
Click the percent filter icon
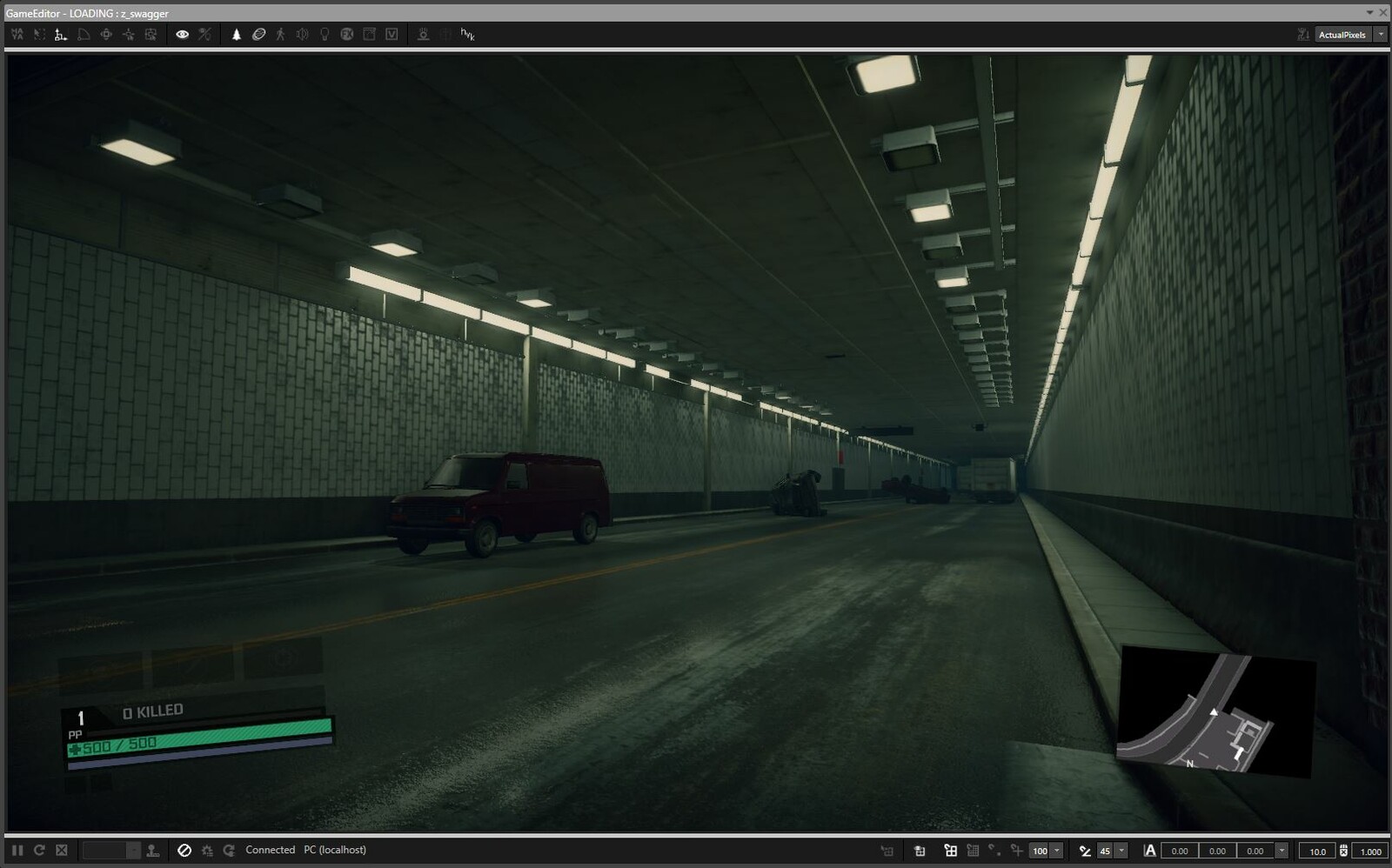[x=204, y=35]
